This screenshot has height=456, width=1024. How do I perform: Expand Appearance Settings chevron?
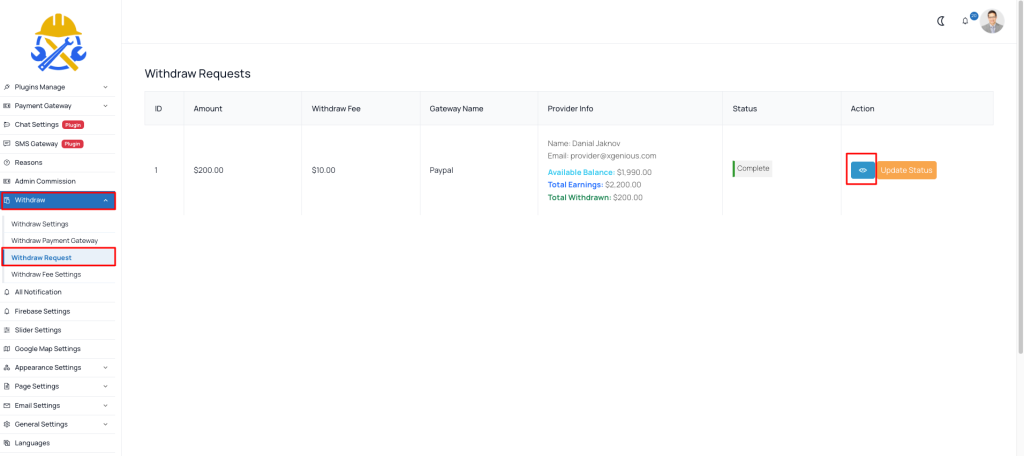click(x=105, y=368)
